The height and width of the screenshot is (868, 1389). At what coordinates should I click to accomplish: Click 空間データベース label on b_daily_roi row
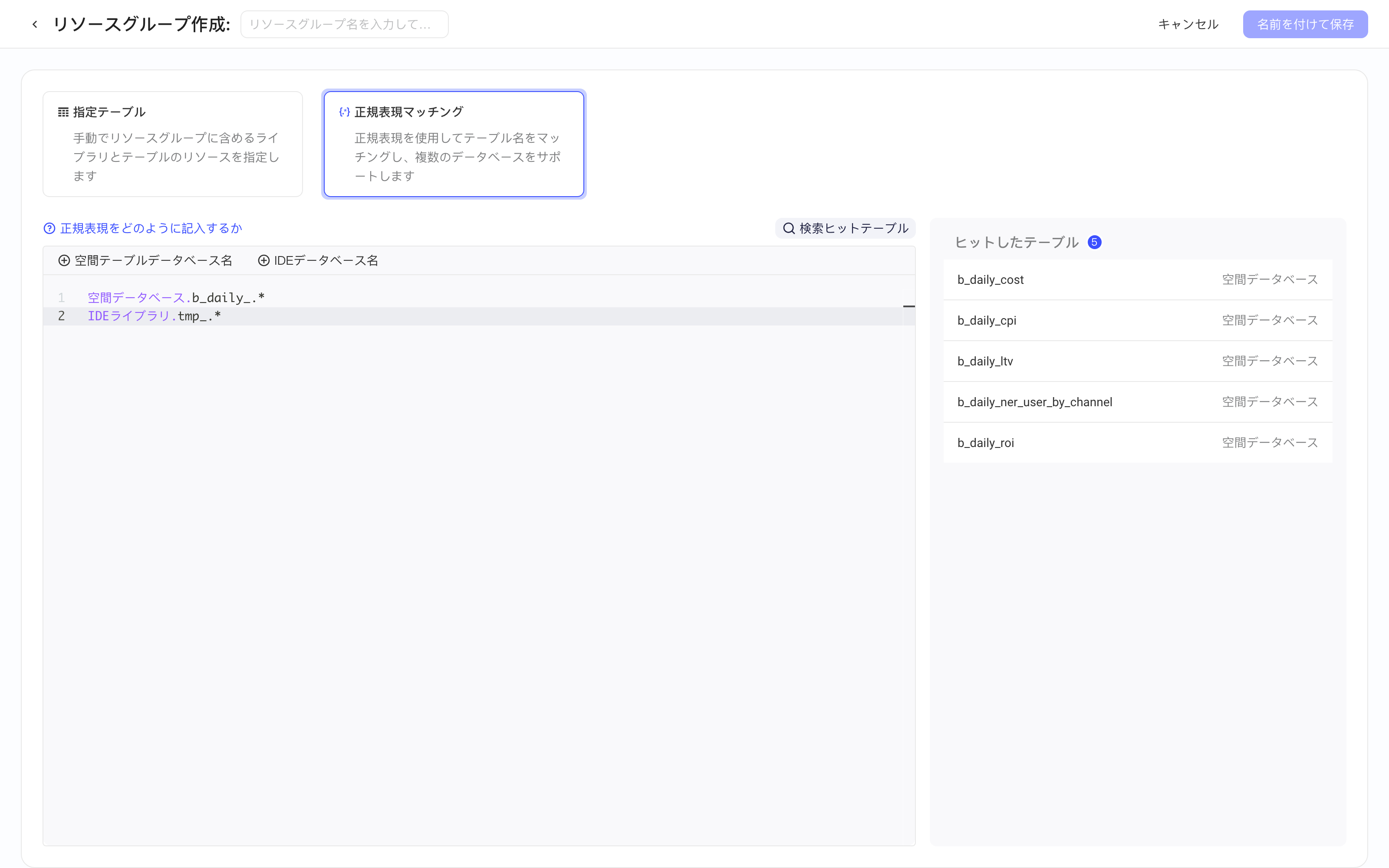click(1270, 443)
